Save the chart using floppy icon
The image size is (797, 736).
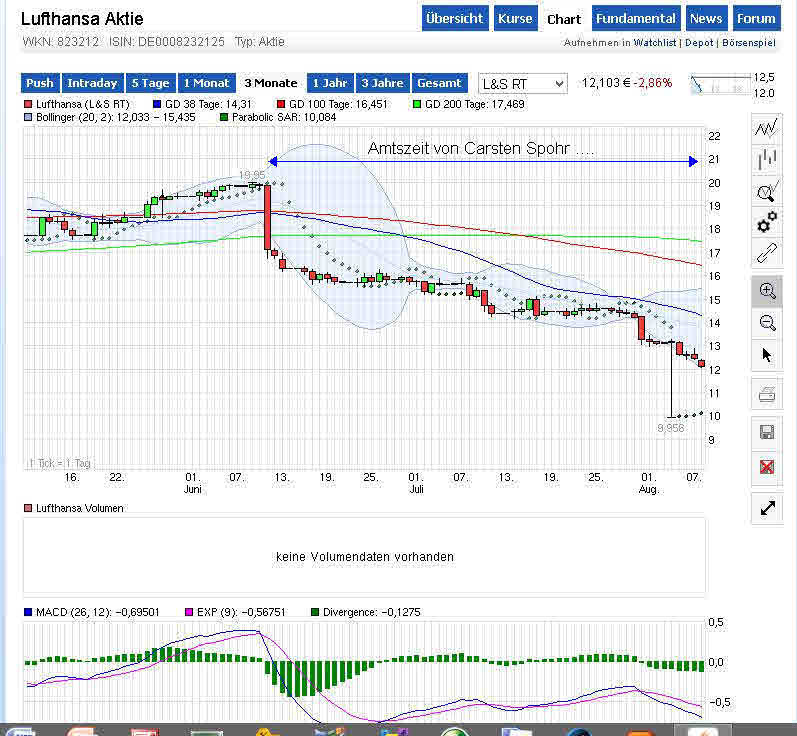tap(767, 432)
